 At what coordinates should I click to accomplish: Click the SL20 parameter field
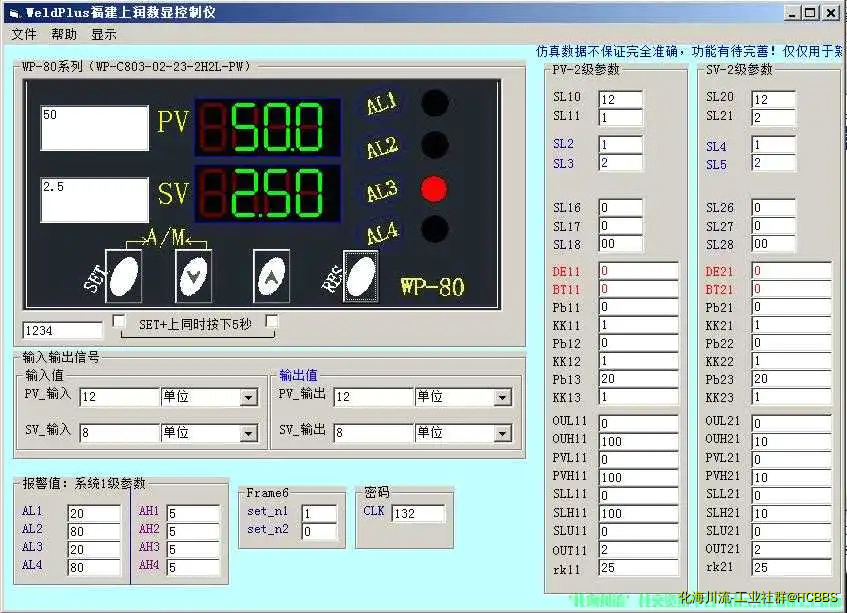774,99
